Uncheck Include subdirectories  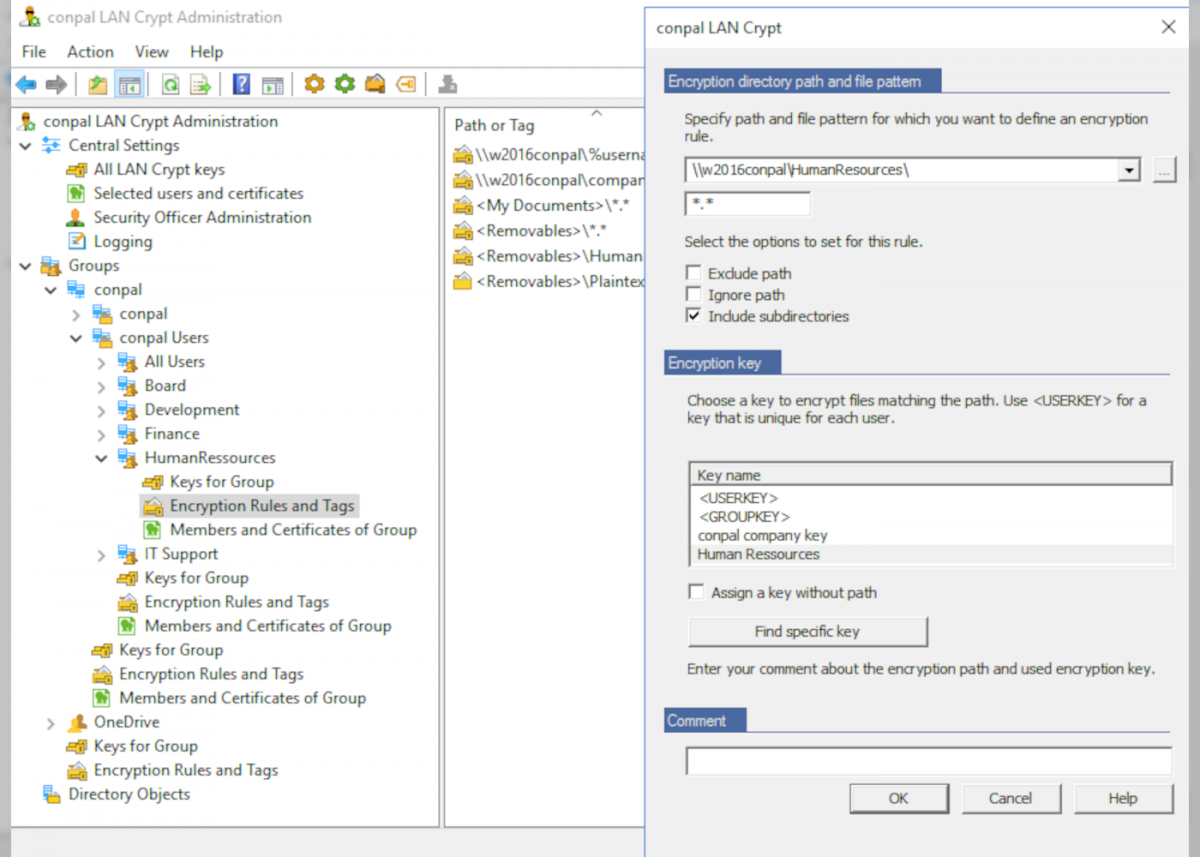tap(695, 315)
